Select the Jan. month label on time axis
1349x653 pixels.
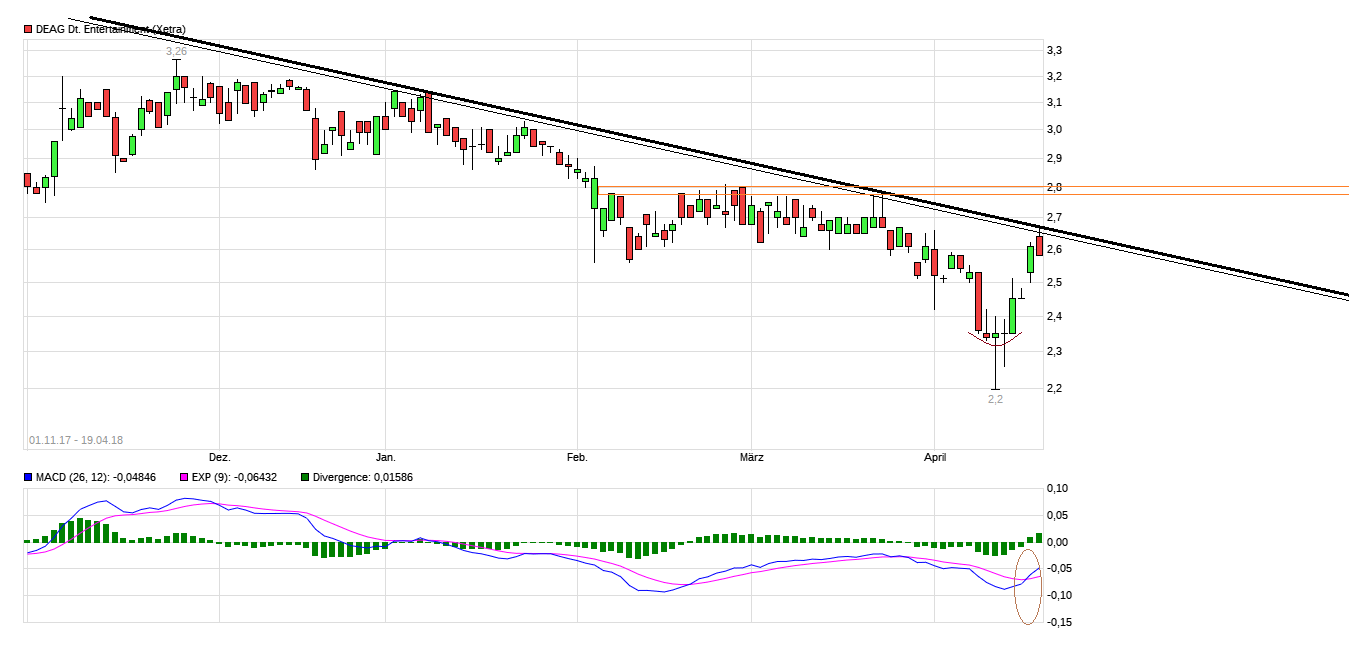click(385, 458)
